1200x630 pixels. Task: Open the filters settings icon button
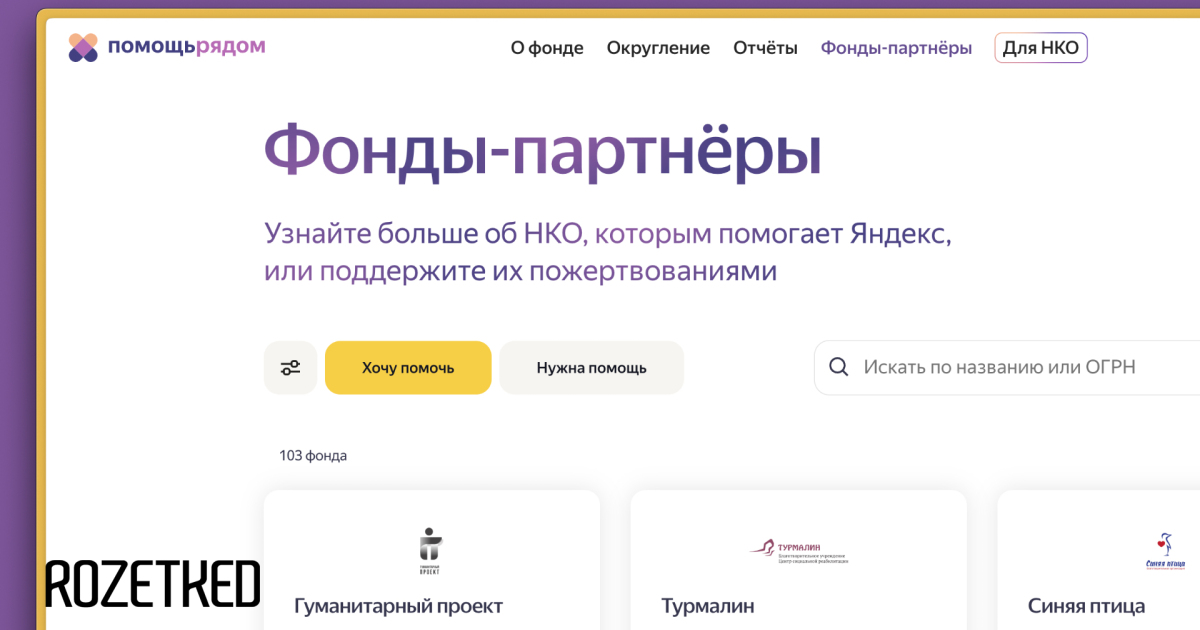[x=290, y=368]
